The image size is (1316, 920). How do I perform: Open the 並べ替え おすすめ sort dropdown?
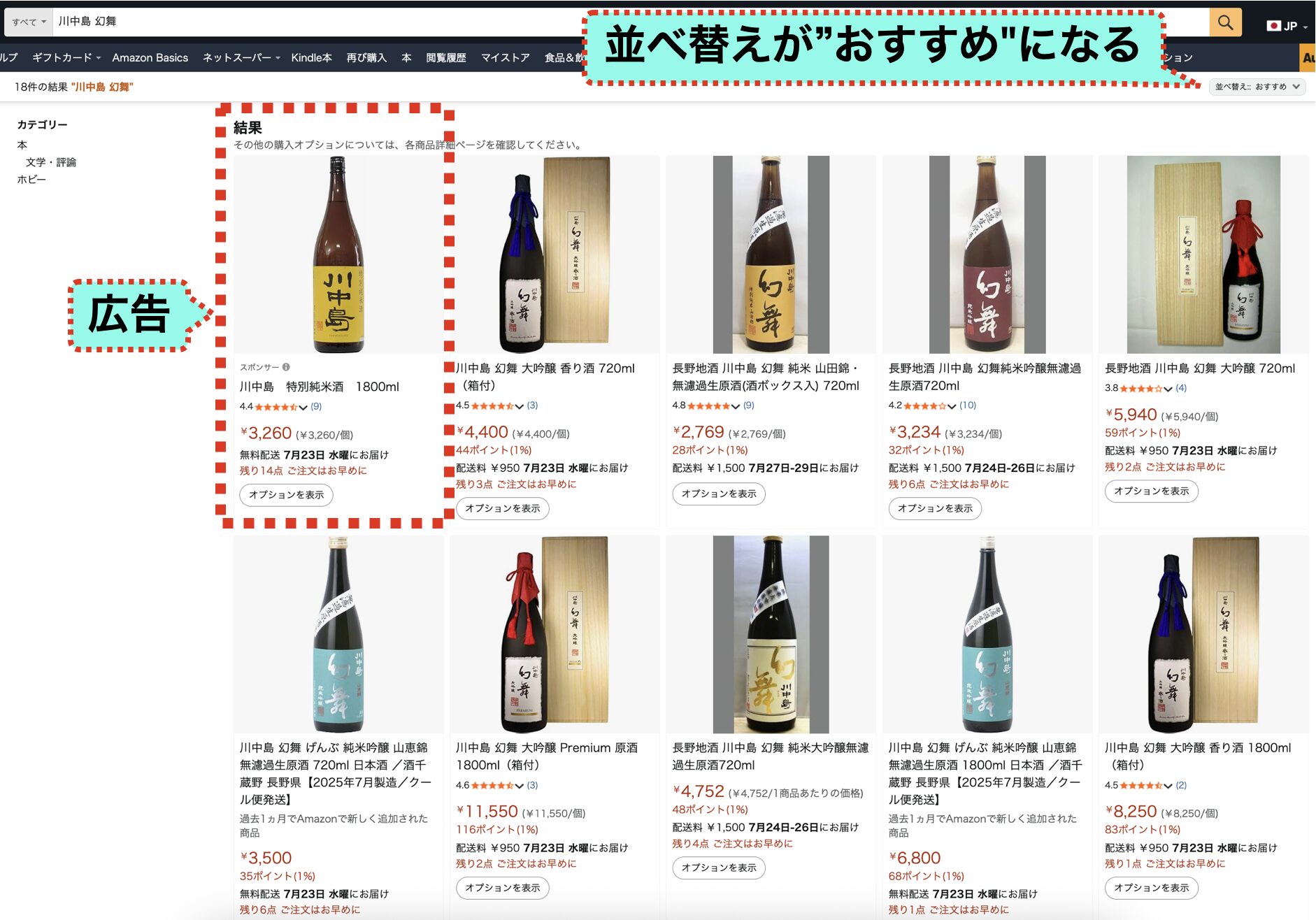tap(1257, 87)
